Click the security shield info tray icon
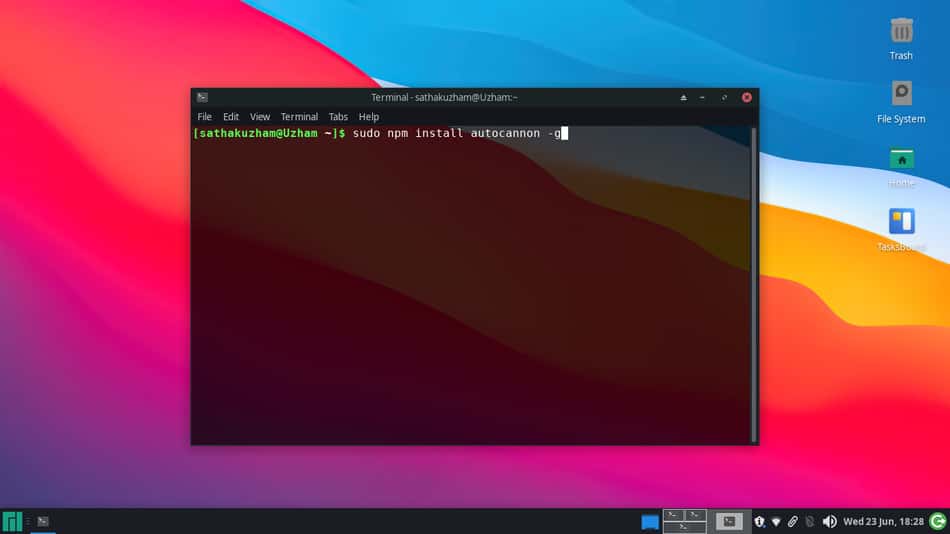This screenshot has width=950, height=534. point(759,521)
